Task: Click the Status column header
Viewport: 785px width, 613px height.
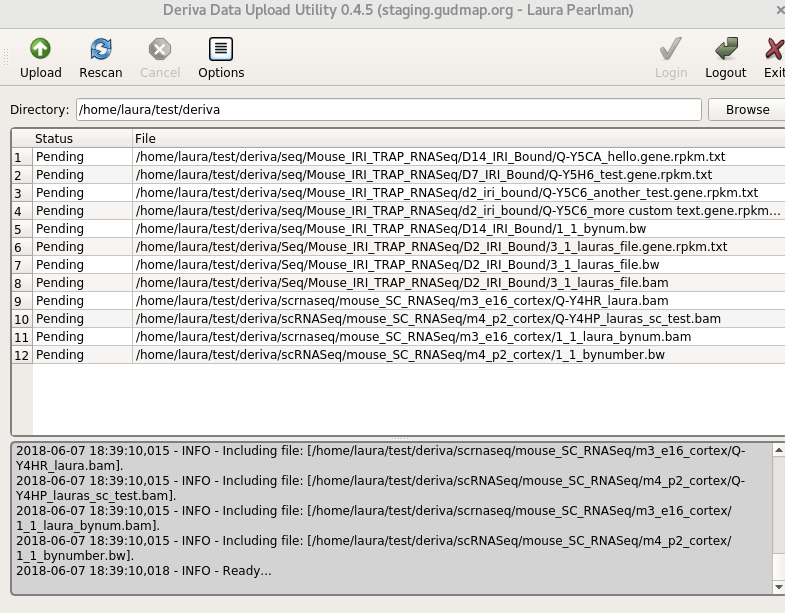Action: [82, 138]
